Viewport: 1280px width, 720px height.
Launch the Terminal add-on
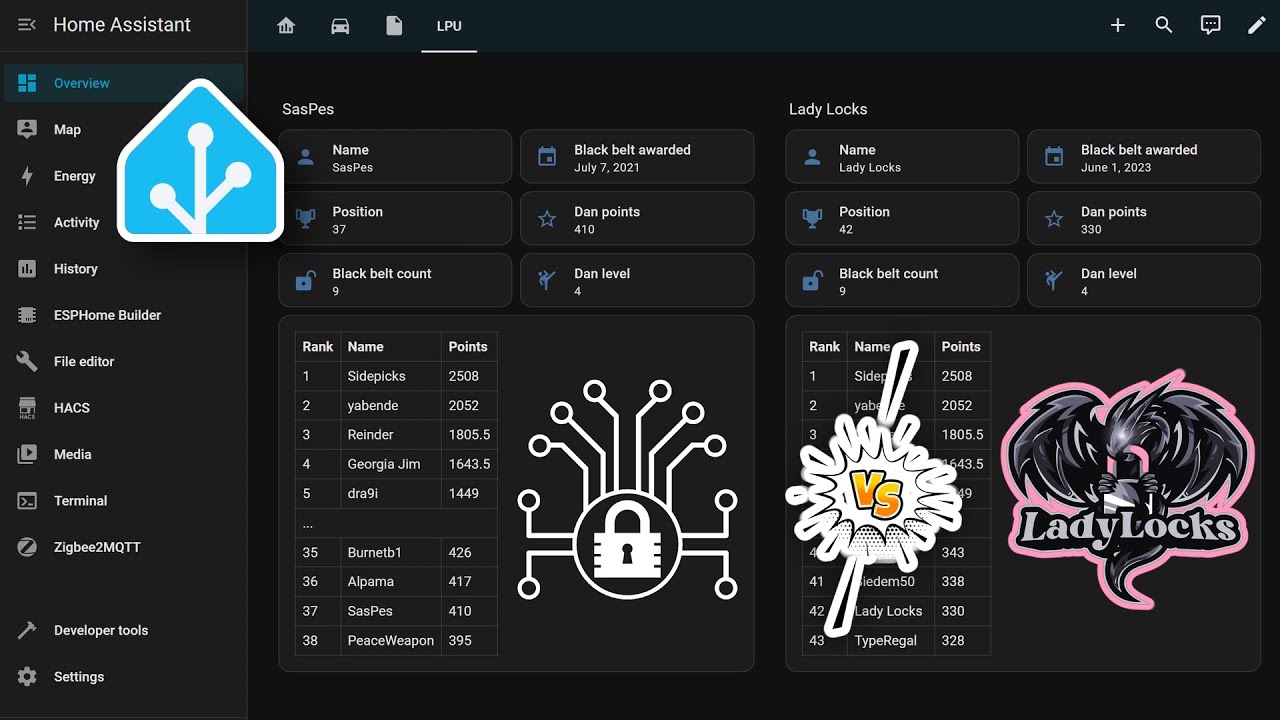coord(123,500)
